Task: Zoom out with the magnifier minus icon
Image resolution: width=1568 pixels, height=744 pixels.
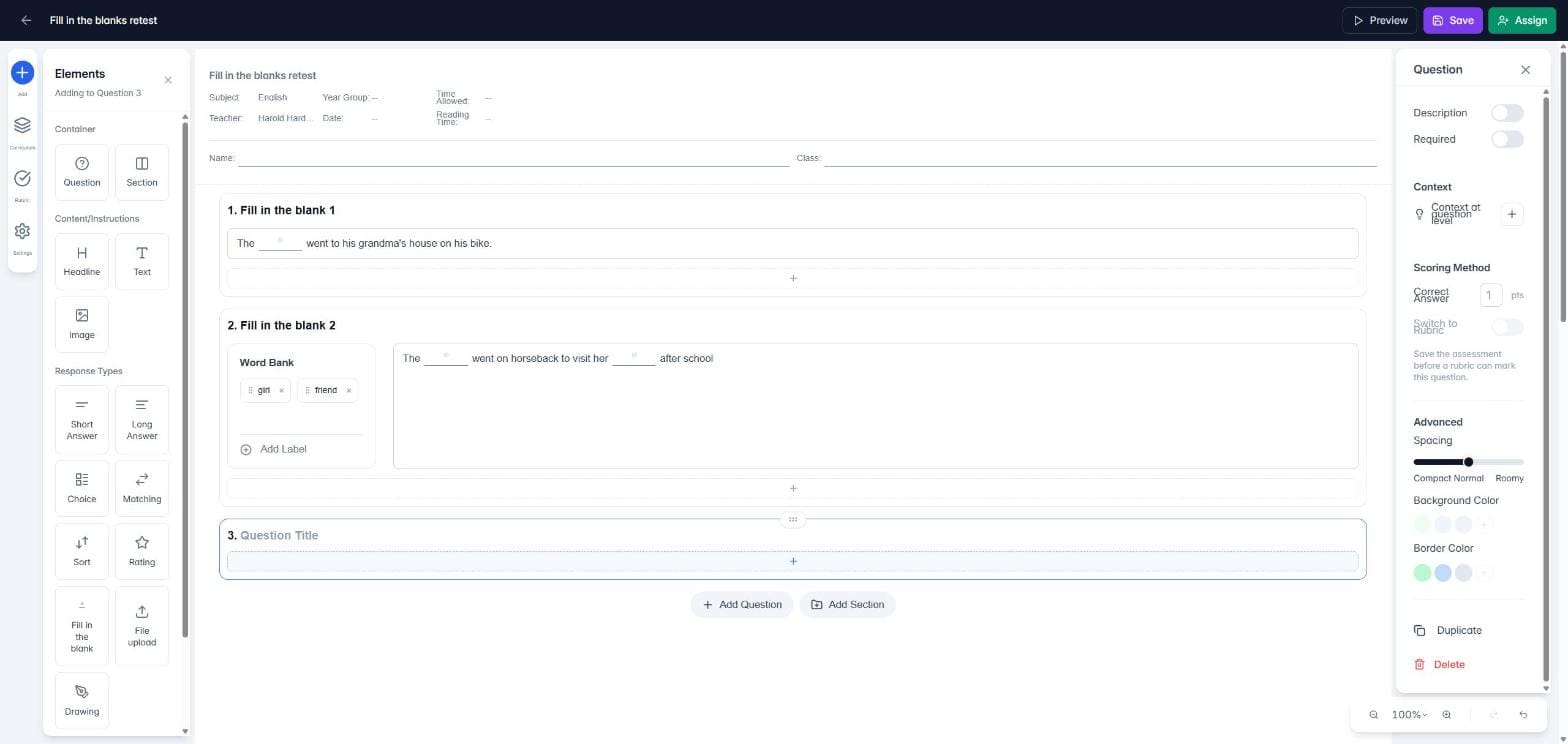Action: pyautogui.click(x=1374, y=715)
